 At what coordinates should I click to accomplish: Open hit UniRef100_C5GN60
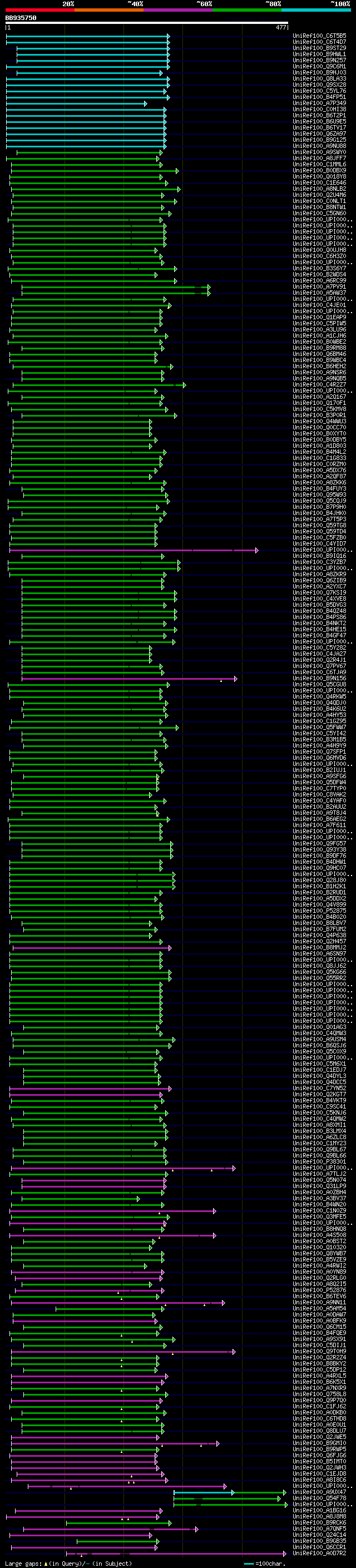[x=319, y=213]
